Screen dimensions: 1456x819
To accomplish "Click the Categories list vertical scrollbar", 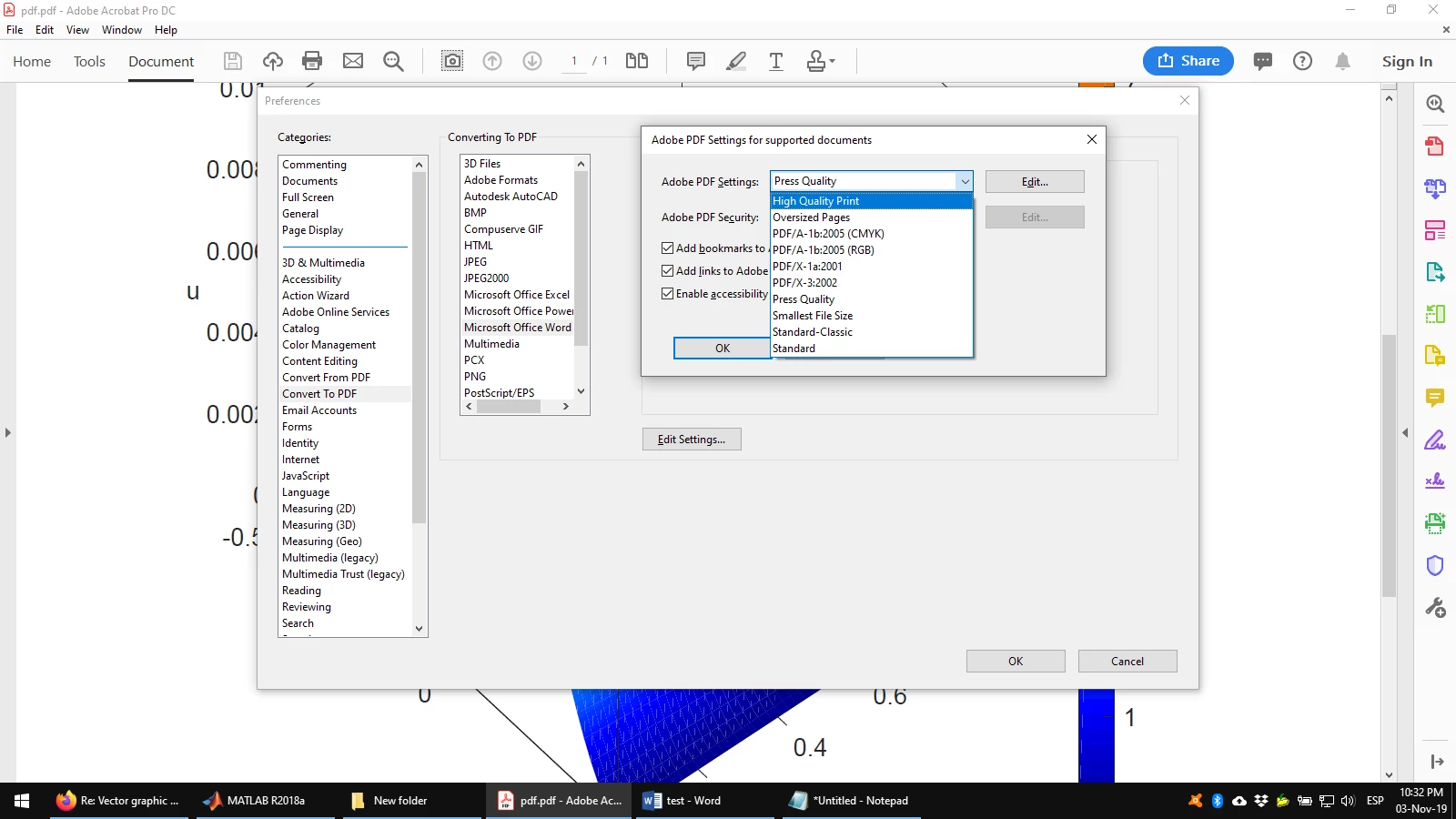I will [420, 346].
